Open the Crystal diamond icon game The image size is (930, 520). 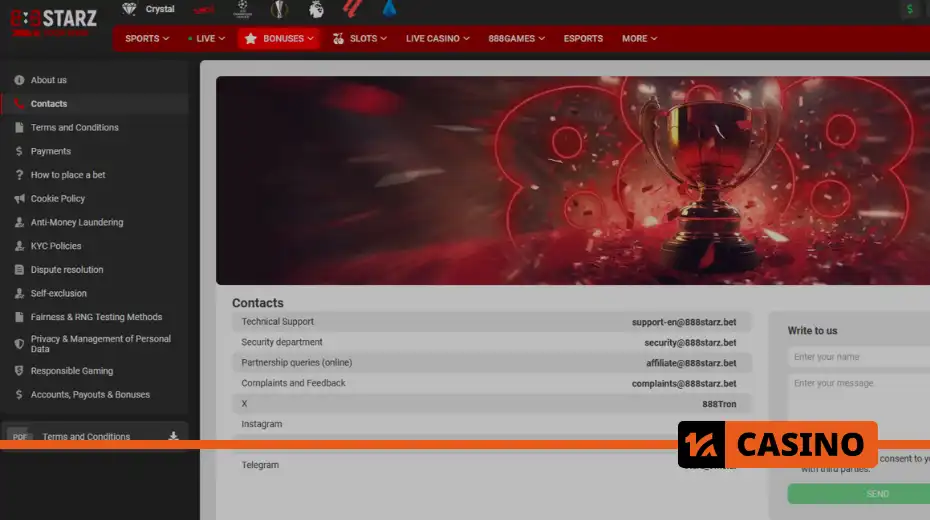pos(129,9)
